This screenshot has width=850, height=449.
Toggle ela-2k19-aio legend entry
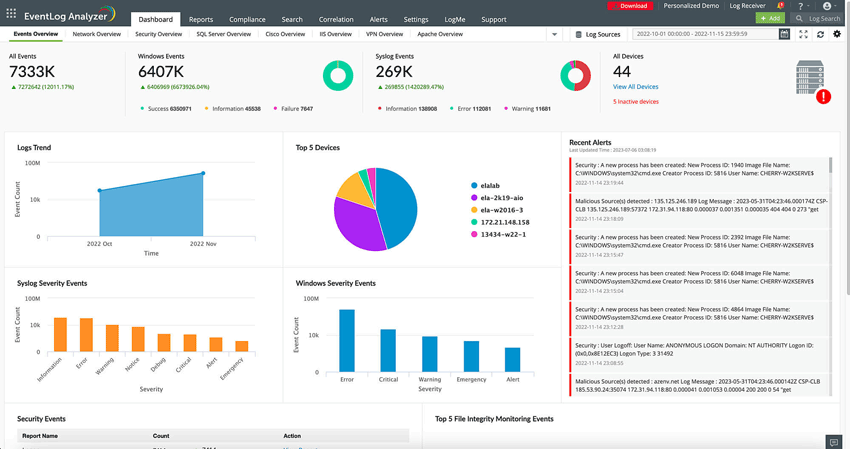[497, 198]
